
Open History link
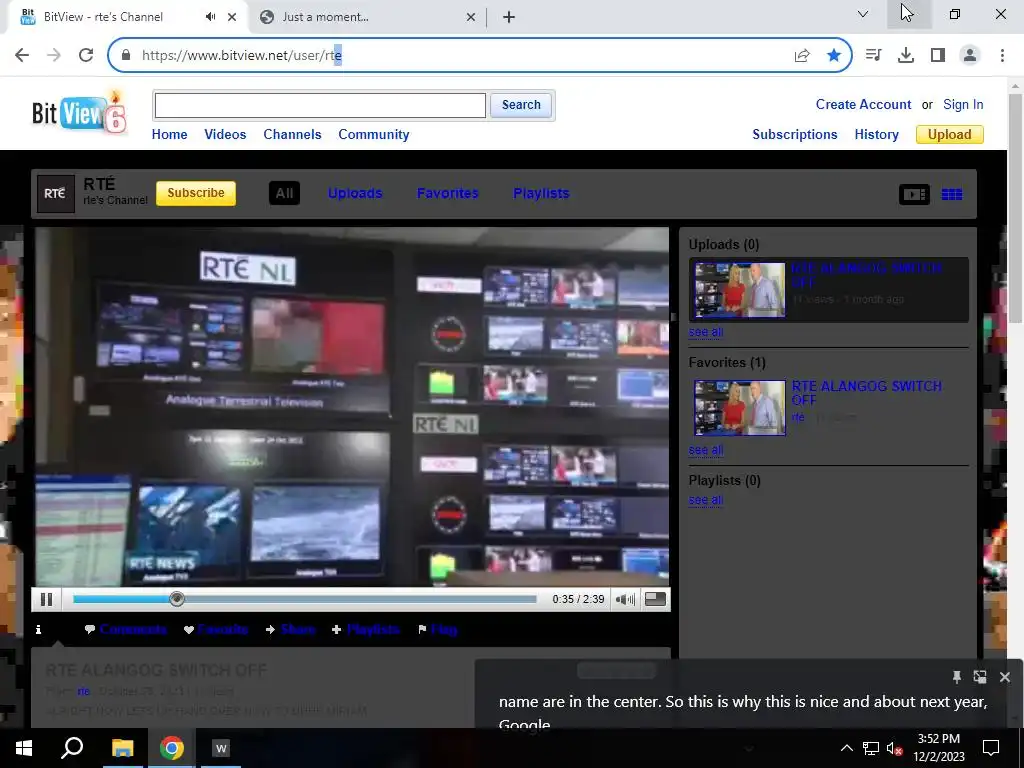tap(876, 135)
